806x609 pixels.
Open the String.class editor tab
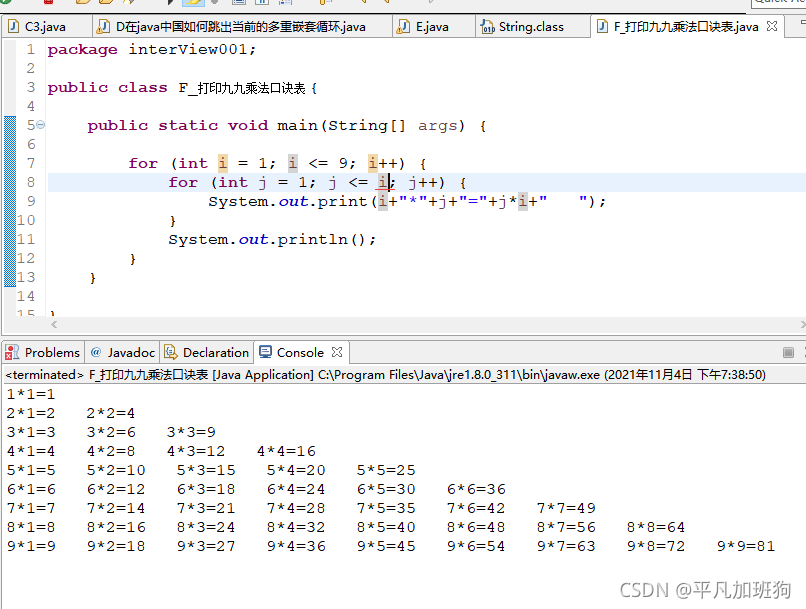coord(531,27)
